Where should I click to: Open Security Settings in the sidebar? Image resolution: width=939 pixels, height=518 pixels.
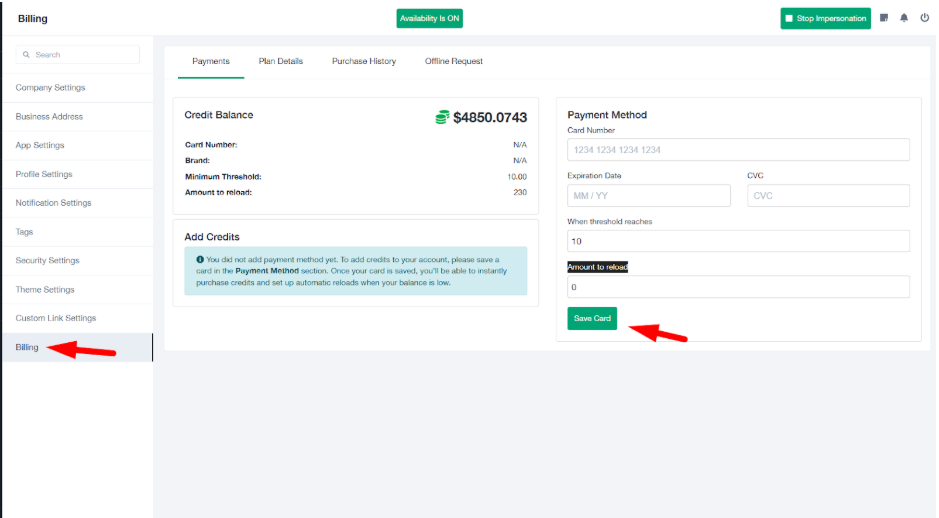[47, 261]
